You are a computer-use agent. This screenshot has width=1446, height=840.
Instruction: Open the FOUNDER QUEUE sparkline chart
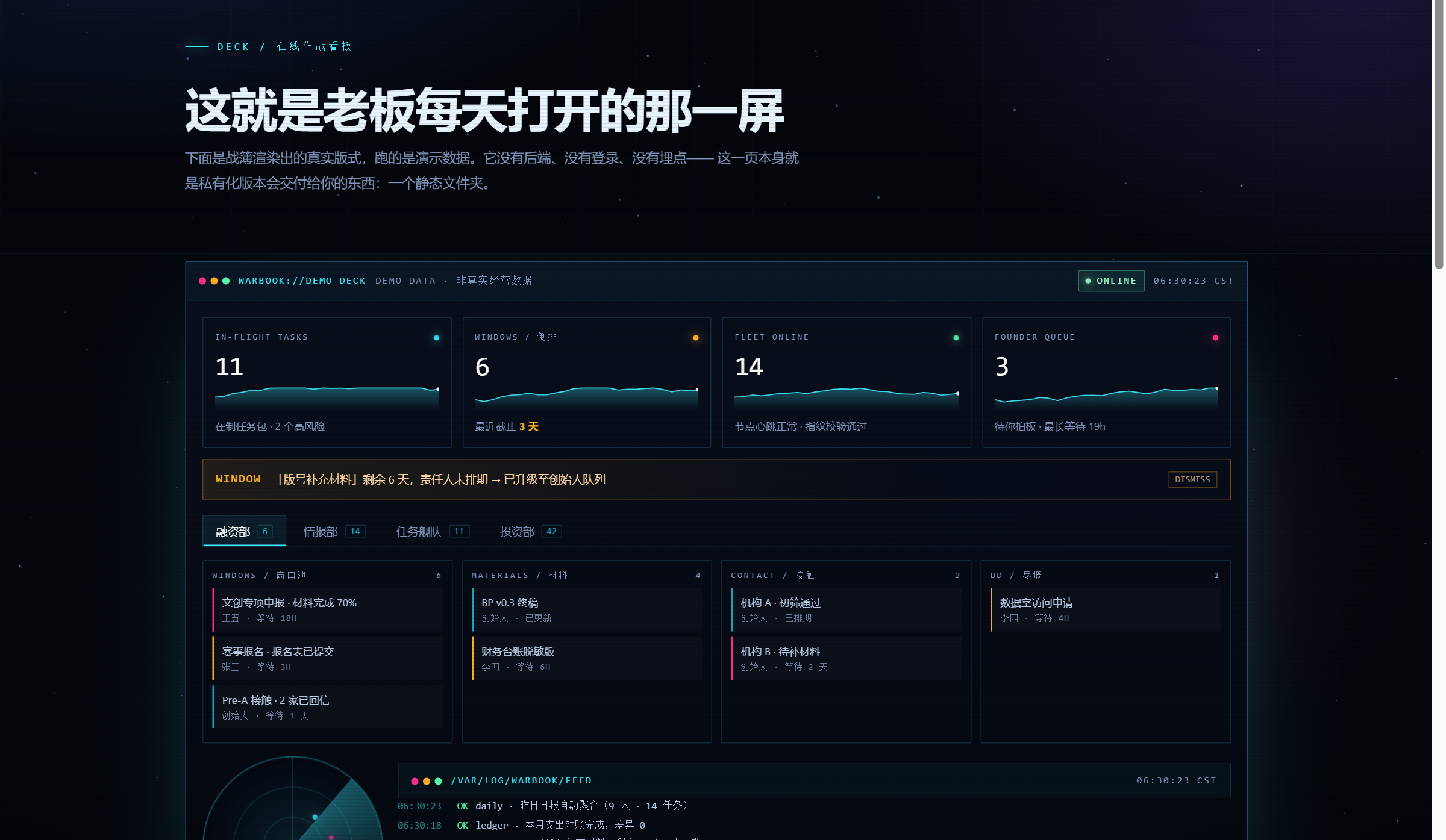(1106, 397)
